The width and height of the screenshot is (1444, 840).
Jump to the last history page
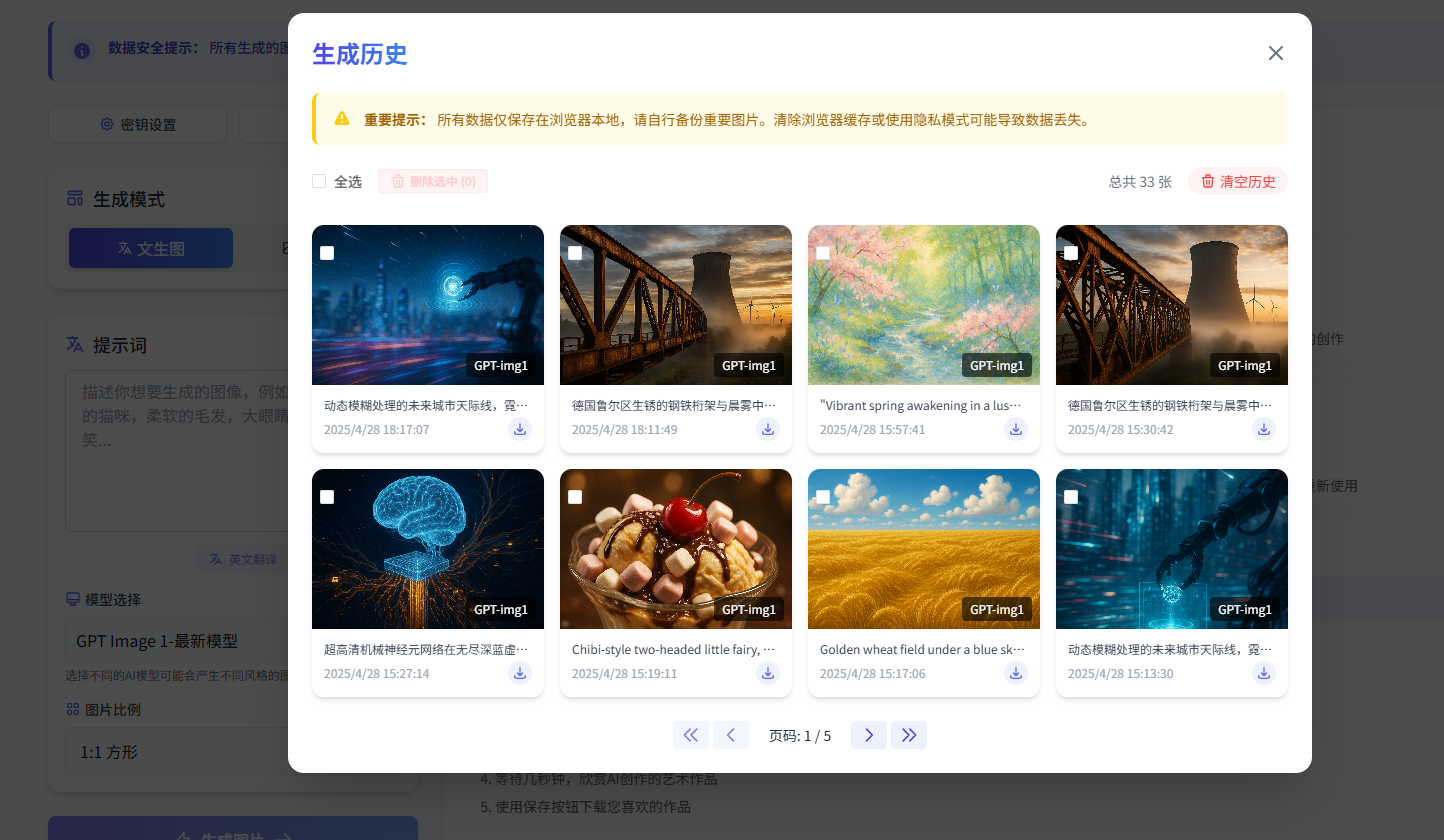909,735
